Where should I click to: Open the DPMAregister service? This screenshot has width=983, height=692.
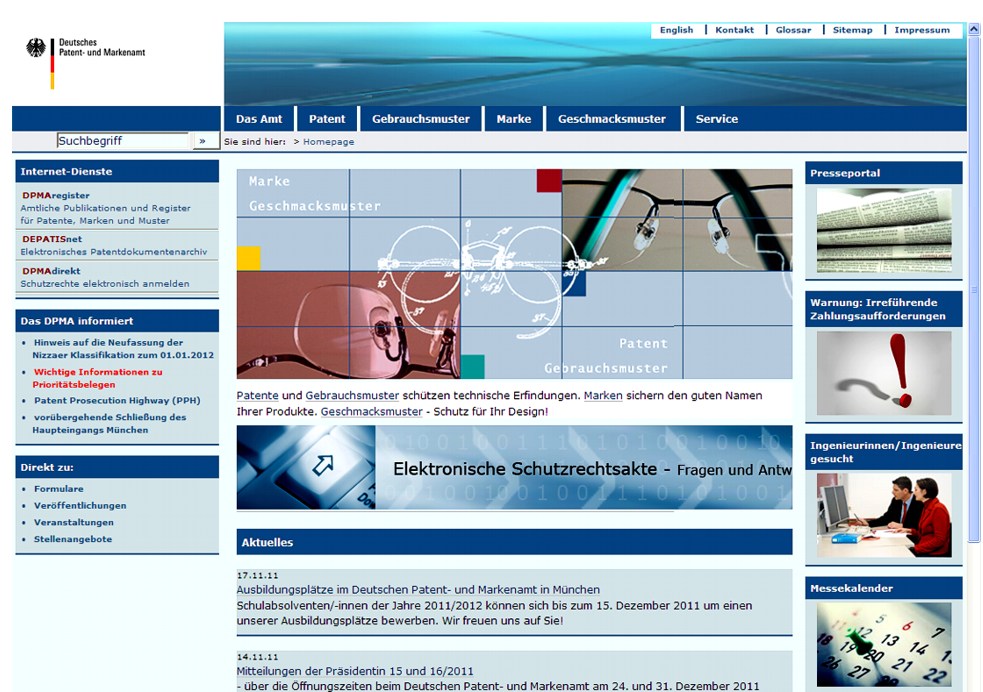[x=56, y=196]
